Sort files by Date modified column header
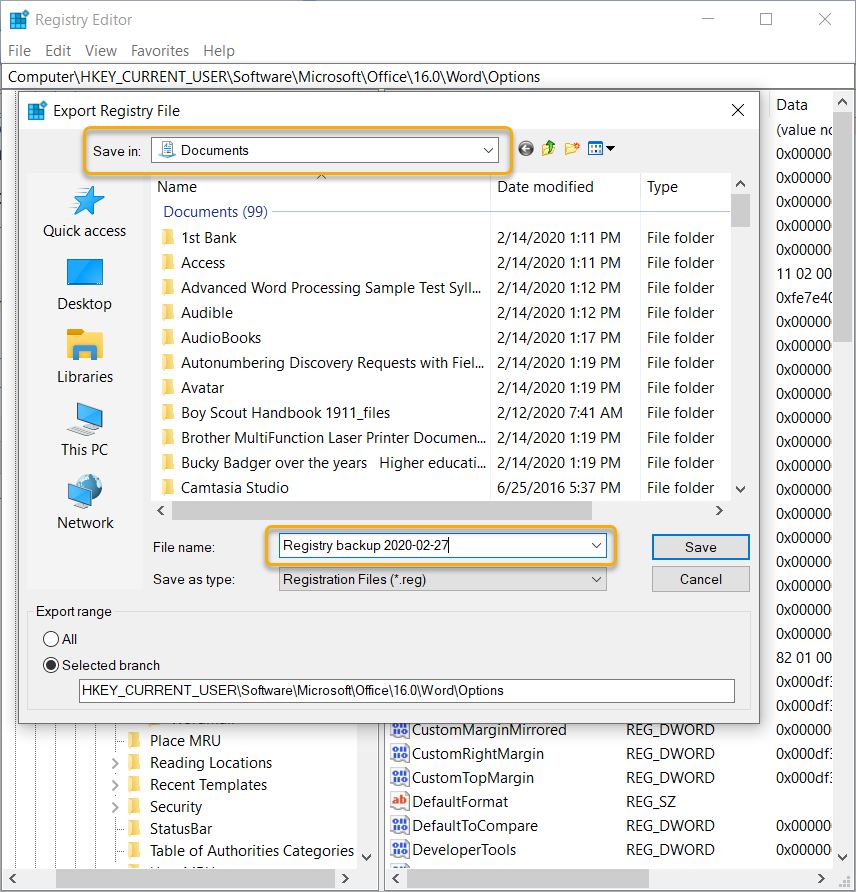 click(565, 187)
